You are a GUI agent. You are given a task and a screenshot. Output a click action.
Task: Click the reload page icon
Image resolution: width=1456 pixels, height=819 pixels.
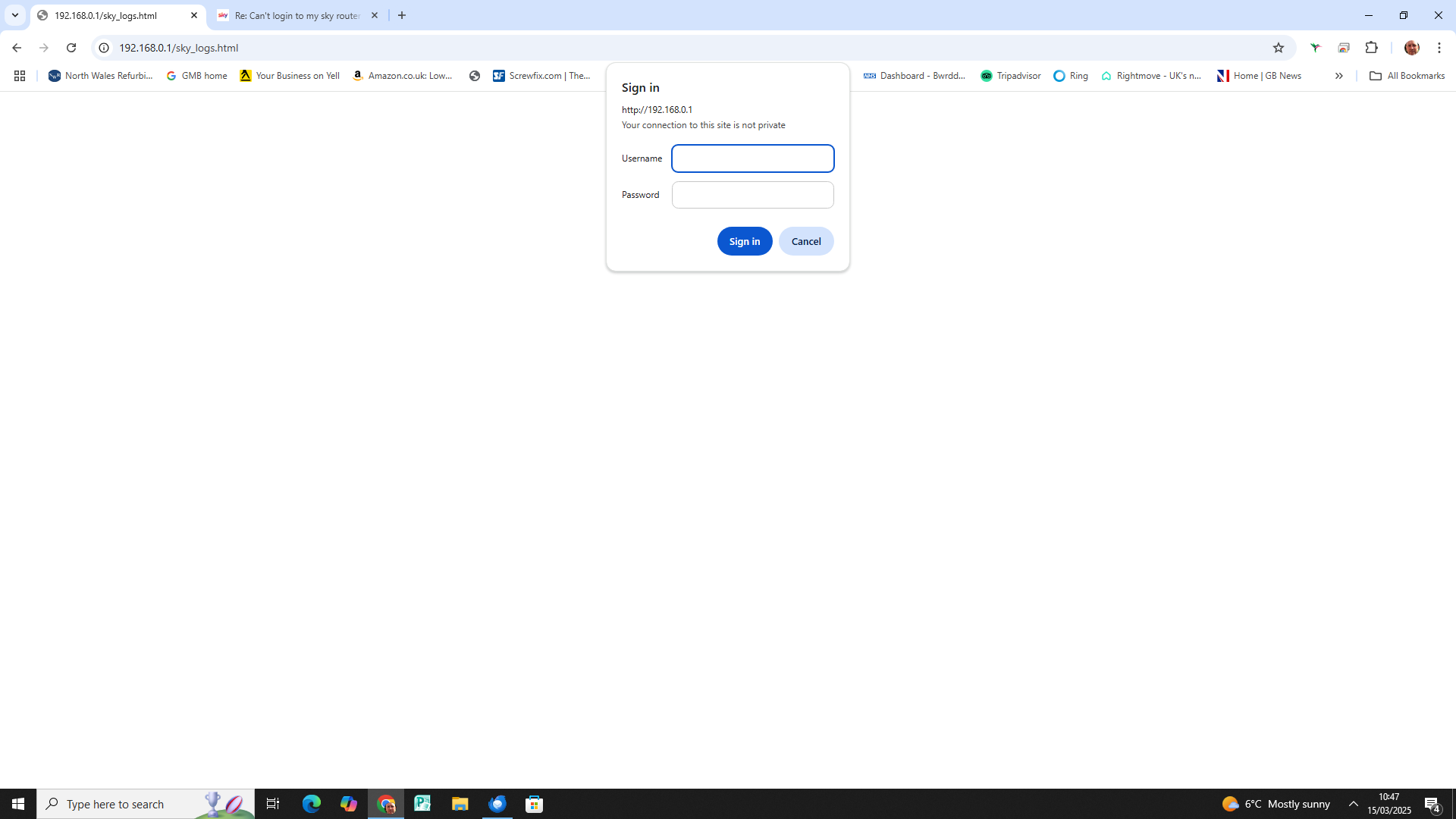71,47
